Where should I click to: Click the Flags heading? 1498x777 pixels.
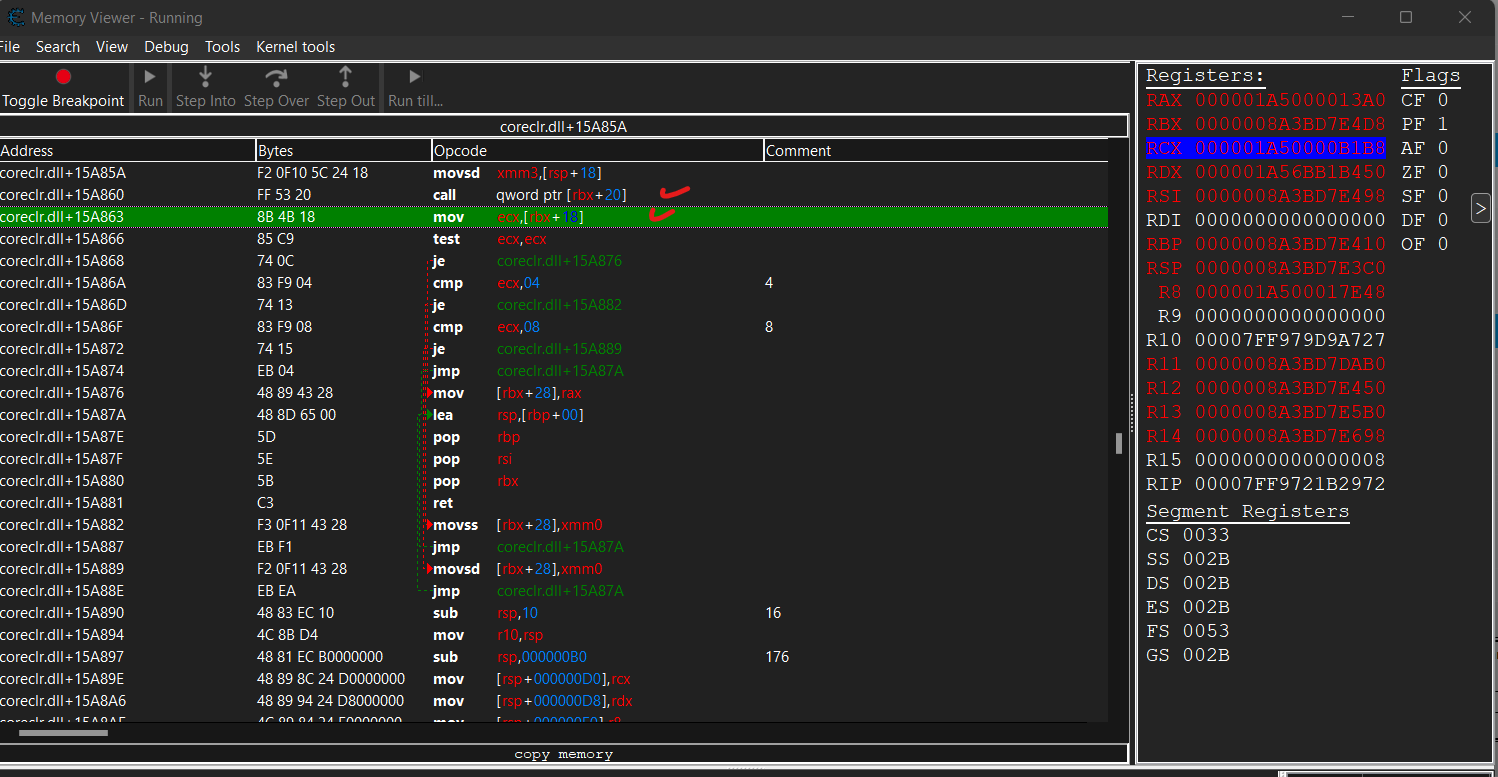[x=1430, y=76]
